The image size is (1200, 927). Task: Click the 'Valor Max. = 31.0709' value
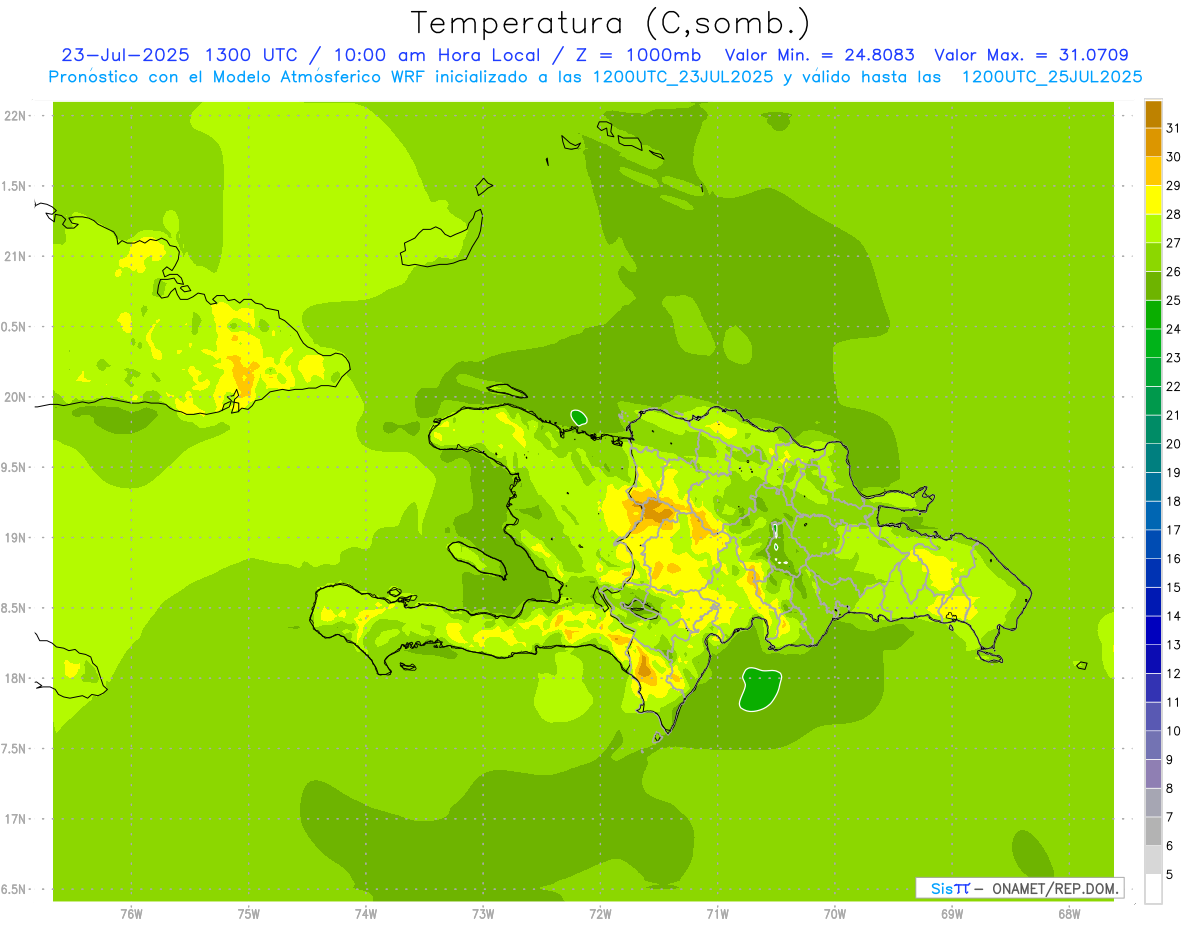click(1031, 55)
